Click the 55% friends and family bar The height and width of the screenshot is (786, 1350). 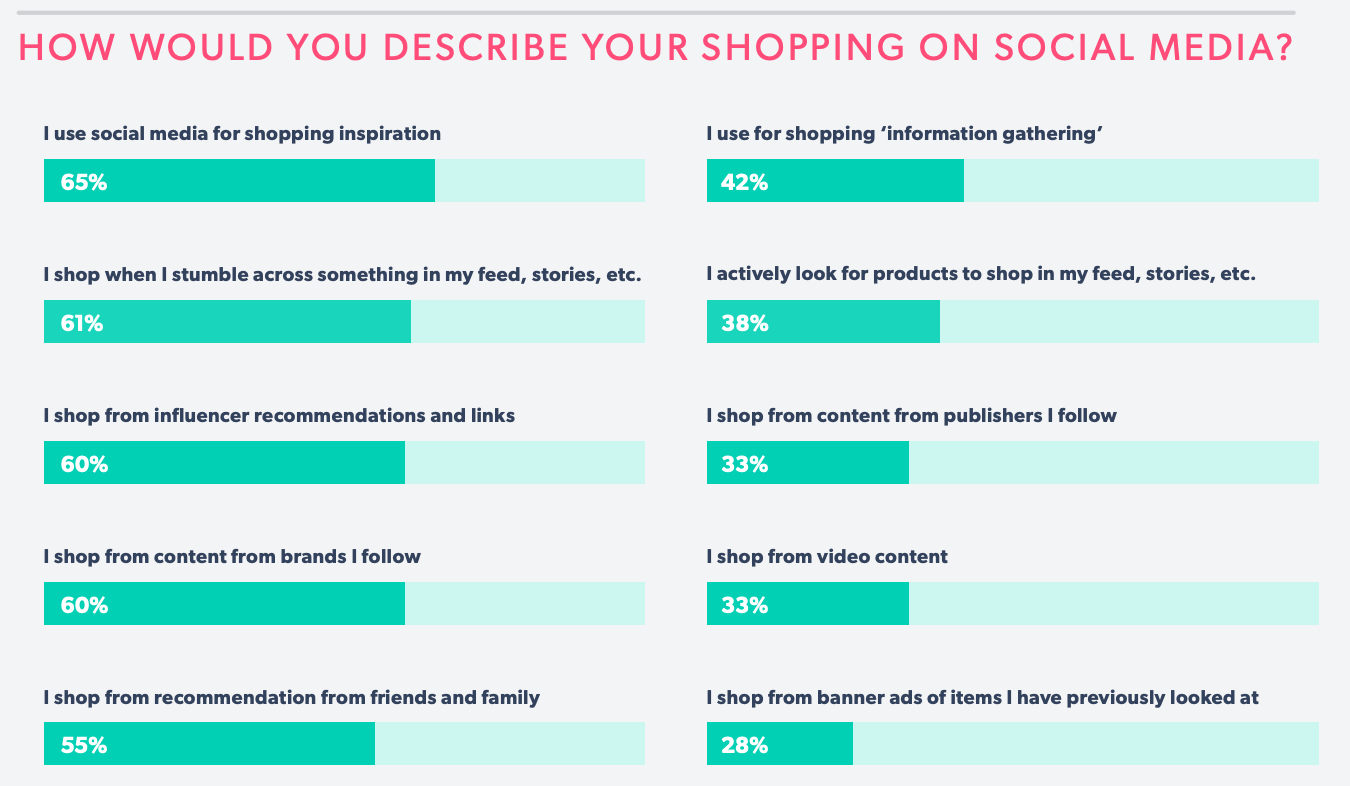click(209, 745)
